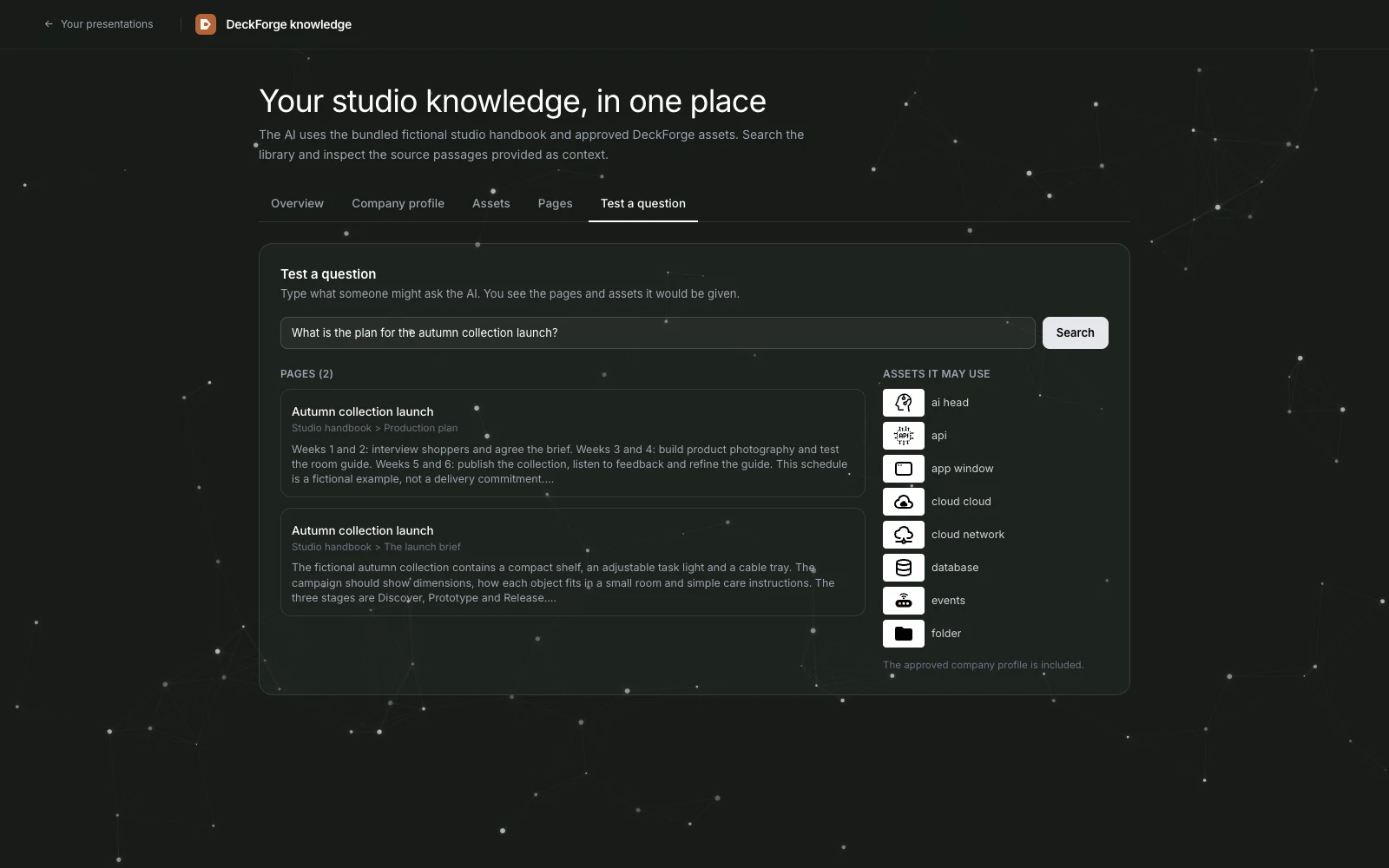1389x868 pixels.
Task: Select the cloud cloud asset icon
Action: pyautogui.click(x=903, y=502)
